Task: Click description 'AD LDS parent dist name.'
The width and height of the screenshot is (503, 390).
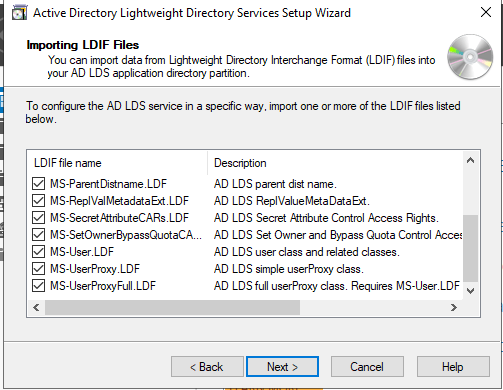Action: click(275, 184)
